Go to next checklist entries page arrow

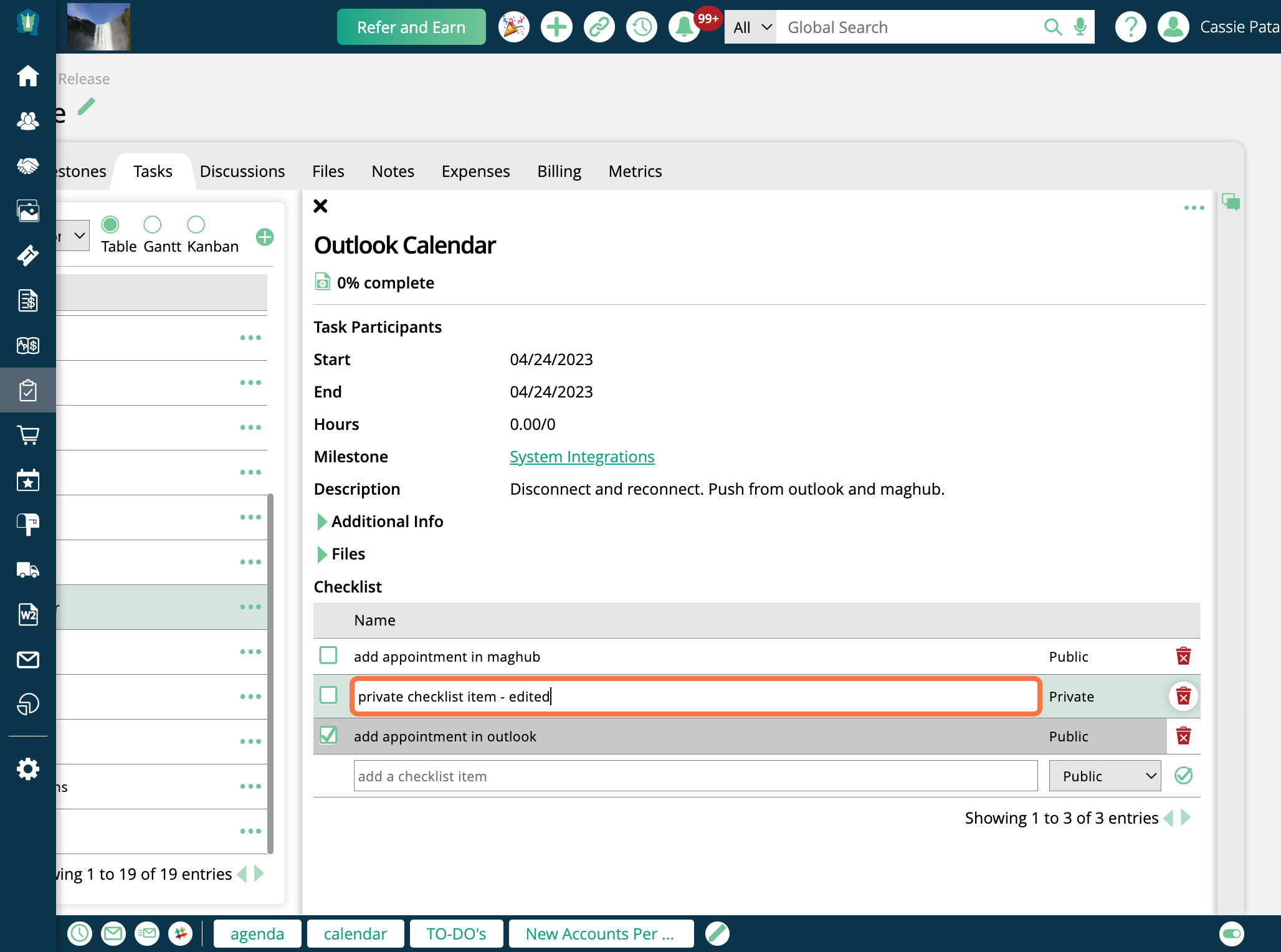point(1186,817)
